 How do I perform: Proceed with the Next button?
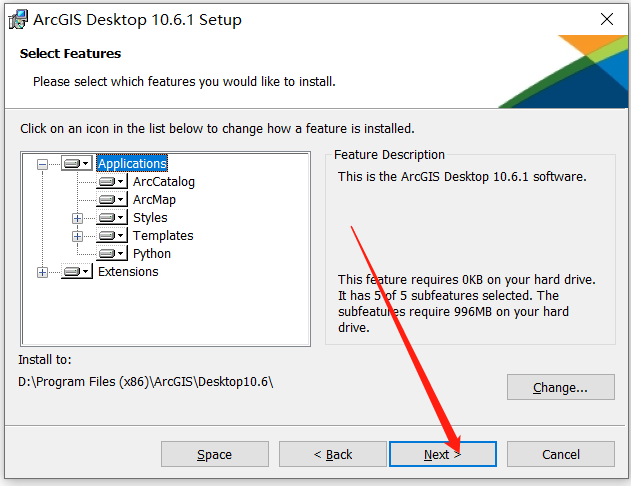[443, 454]
